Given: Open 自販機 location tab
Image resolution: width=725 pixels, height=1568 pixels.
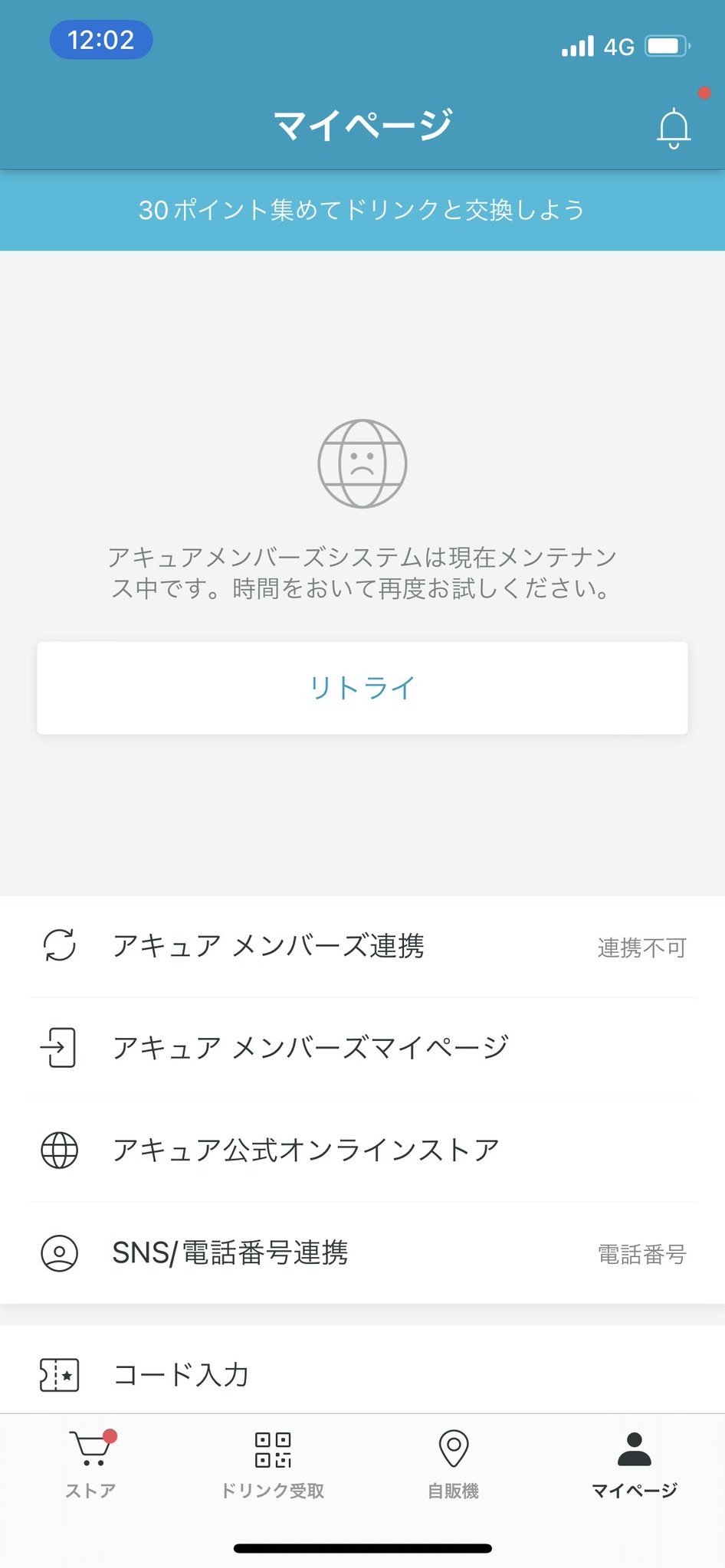Looking at the screenshot, I should point(453,1465).
